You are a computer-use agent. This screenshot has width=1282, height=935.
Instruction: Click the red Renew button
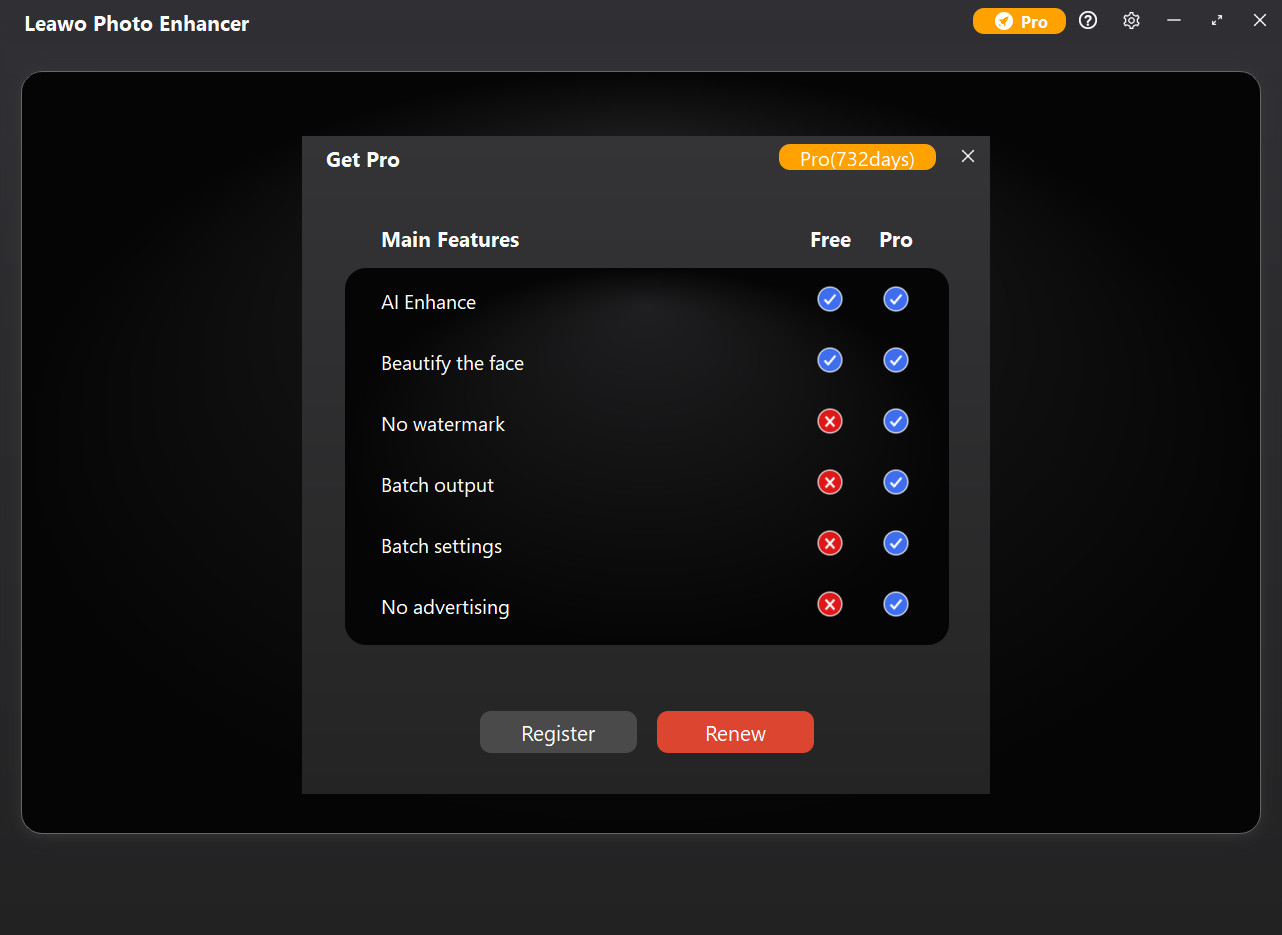point(735,732)
